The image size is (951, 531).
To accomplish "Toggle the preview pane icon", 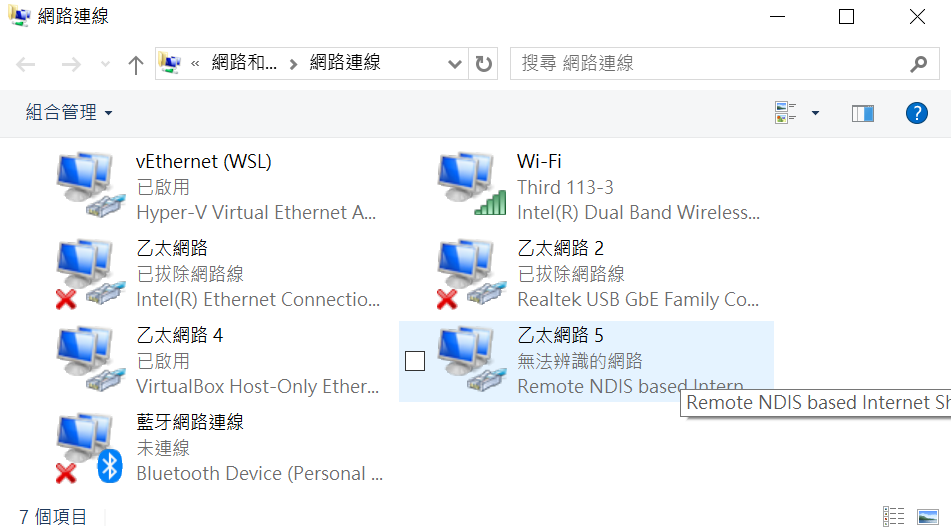I will tap(862, 113).
